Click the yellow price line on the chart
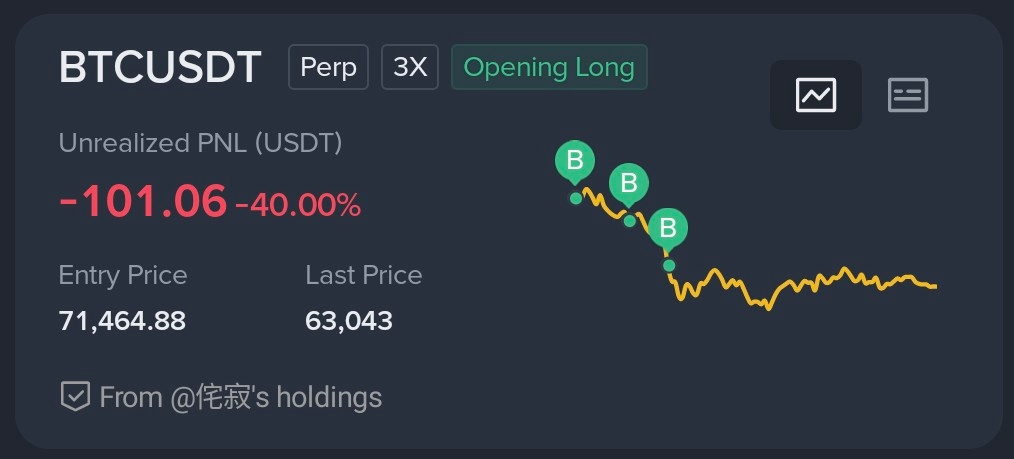 tap(808, 283)
